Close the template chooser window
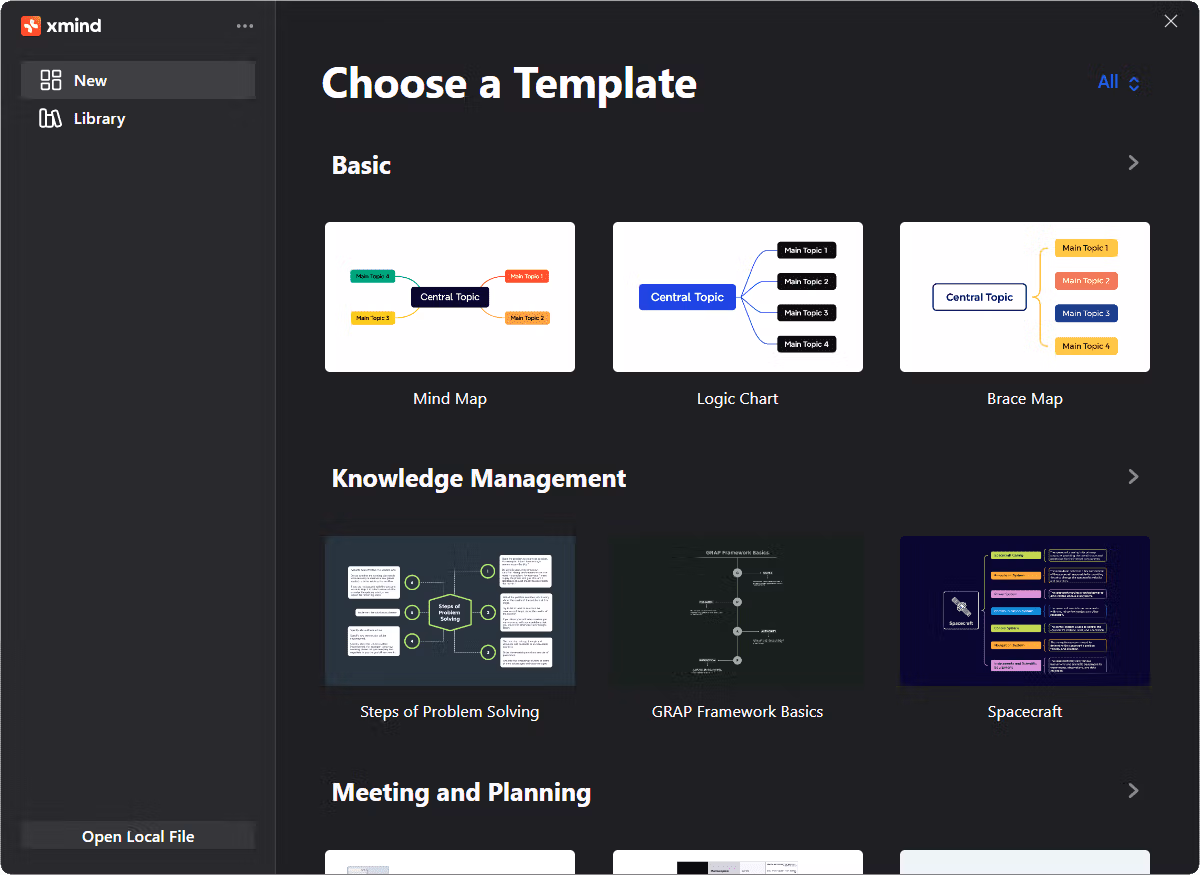This screenshot has height=875, width=1200. 1171,21
